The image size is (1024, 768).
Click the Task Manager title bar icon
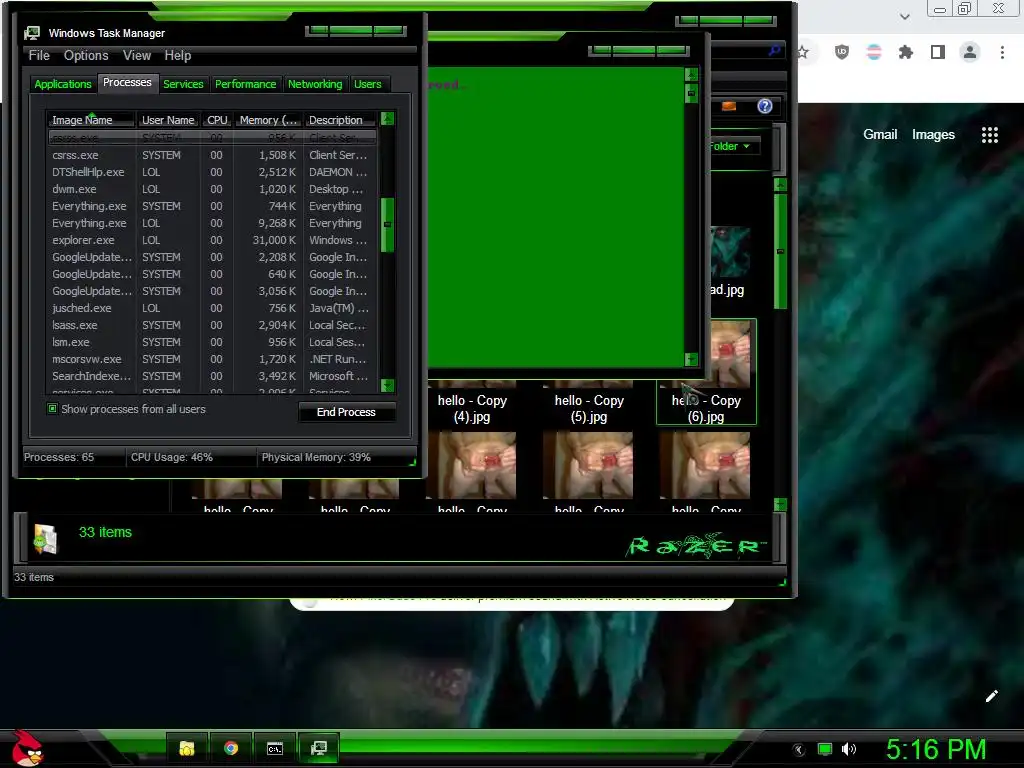[x=31, y=33]
